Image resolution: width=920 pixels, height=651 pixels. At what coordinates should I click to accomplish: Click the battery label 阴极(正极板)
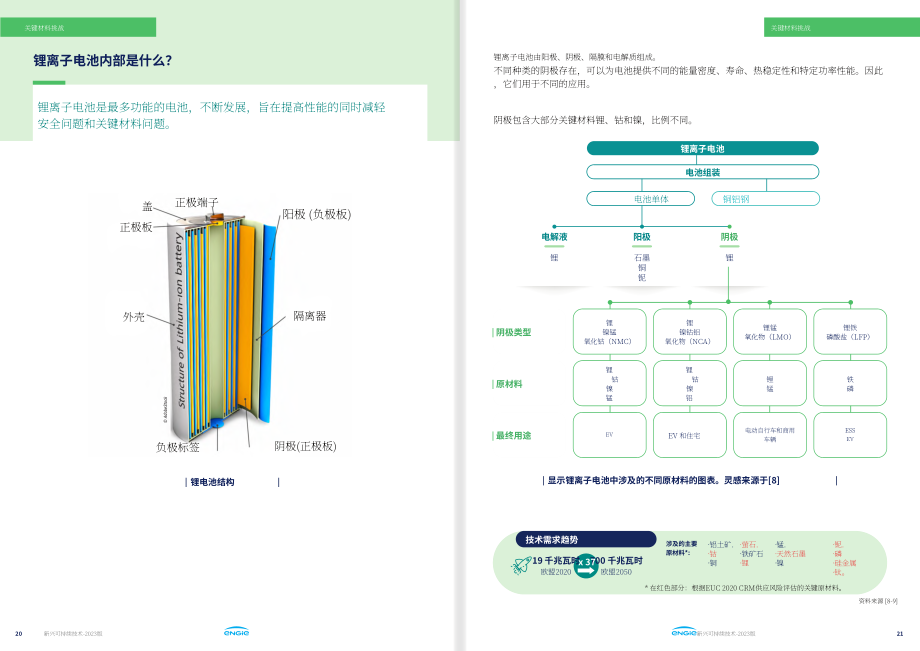click(x=305, y=446)
